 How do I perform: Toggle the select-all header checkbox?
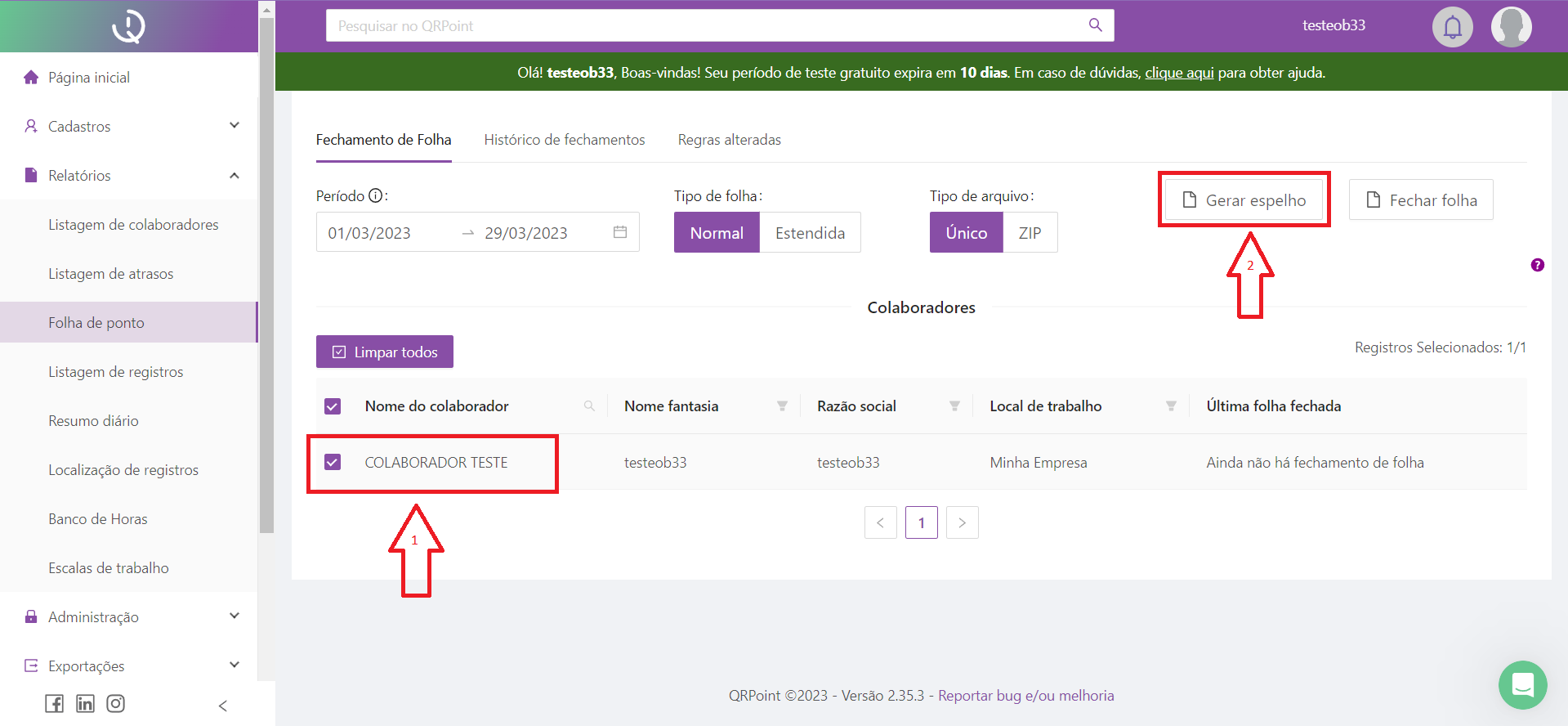[x=333, y=406]
